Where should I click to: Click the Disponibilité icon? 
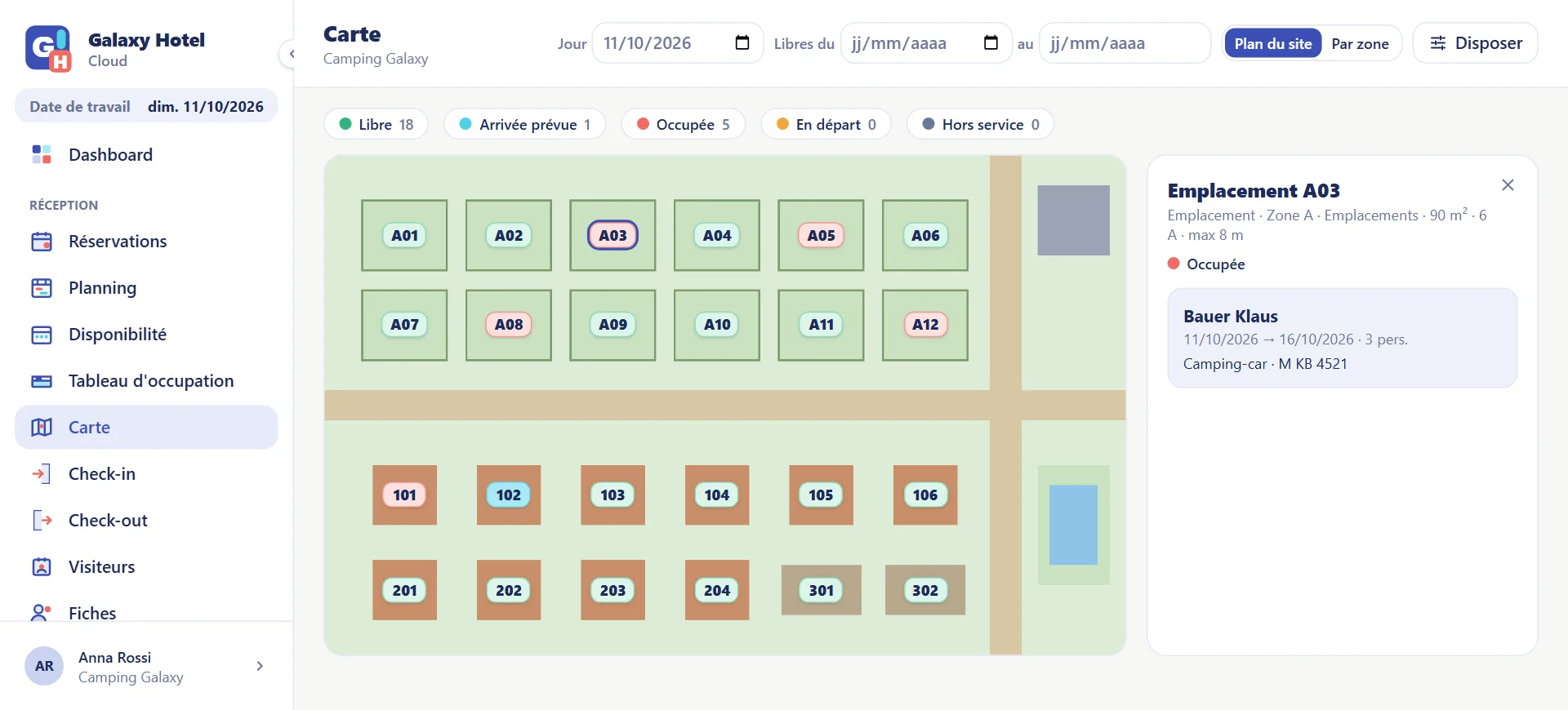tap(42, 335)
